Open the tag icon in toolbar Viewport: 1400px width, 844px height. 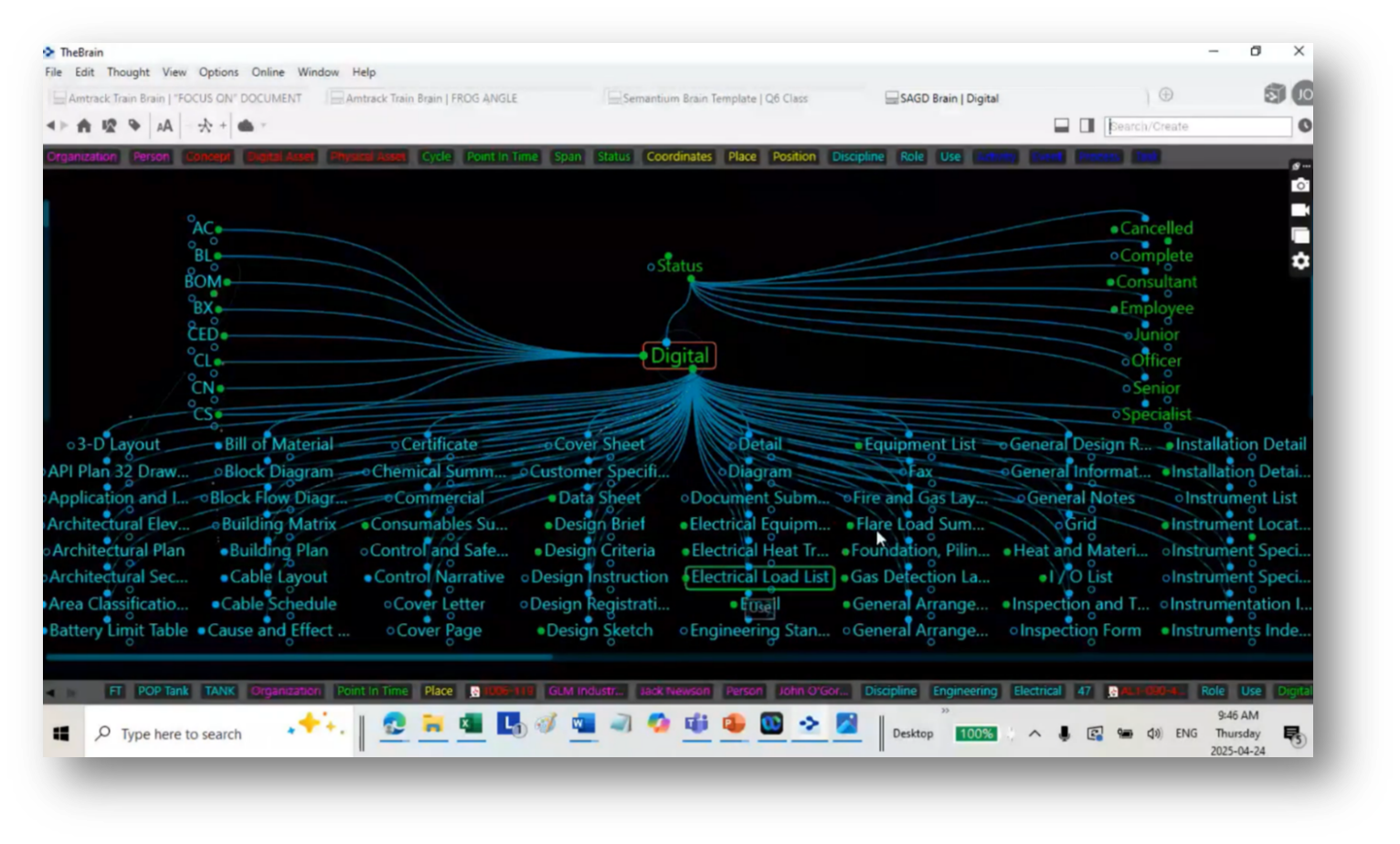[x=134, y=126]
